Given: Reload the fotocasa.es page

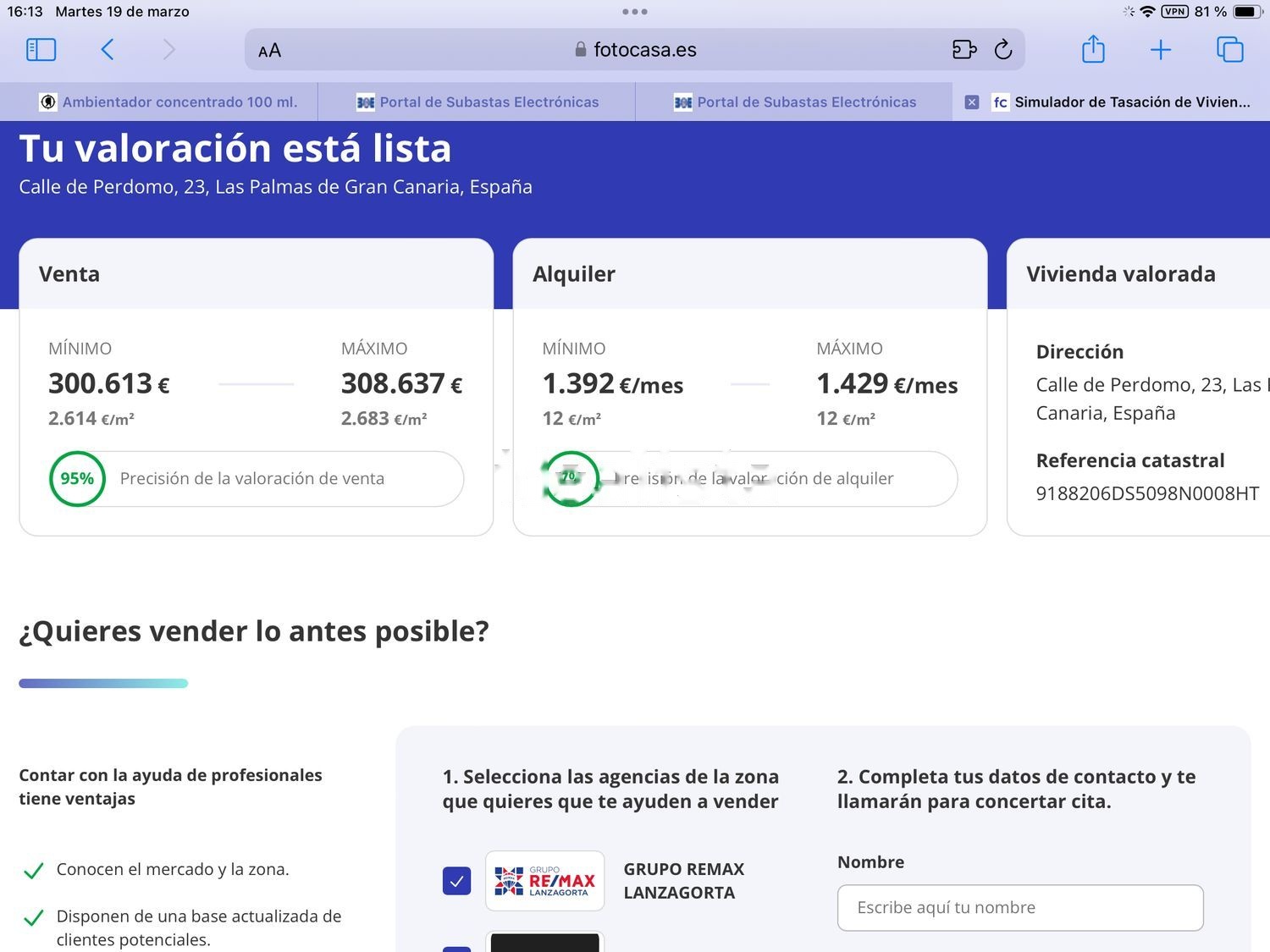Looking at the screenshot, I should click(x=1003, y=50).
